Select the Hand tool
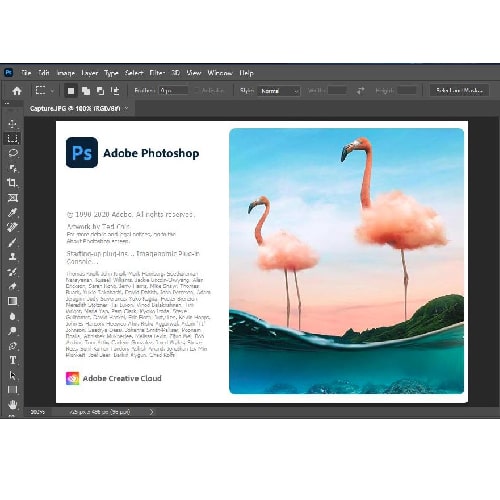The image size is (500, 500). click(13, 405)
